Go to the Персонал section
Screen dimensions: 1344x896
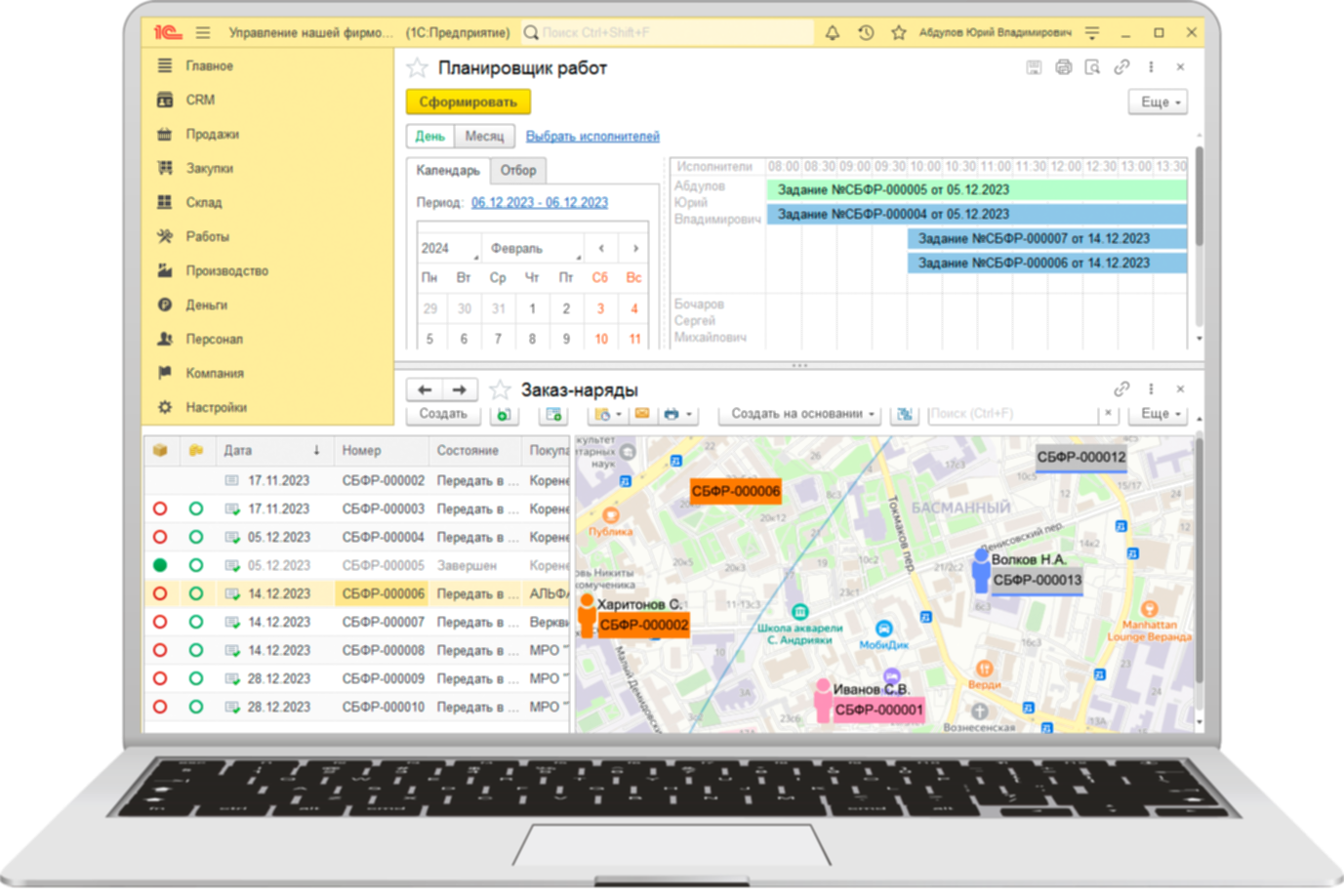click(x=214, y=339)
